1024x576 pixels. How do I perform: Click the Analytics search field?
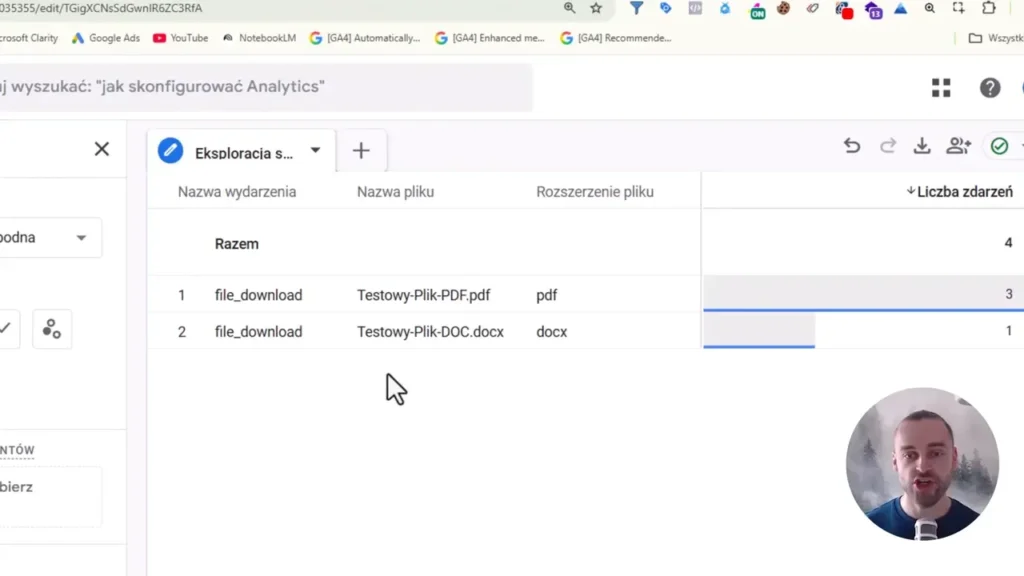pyautogui.click(x=265, y=87)
